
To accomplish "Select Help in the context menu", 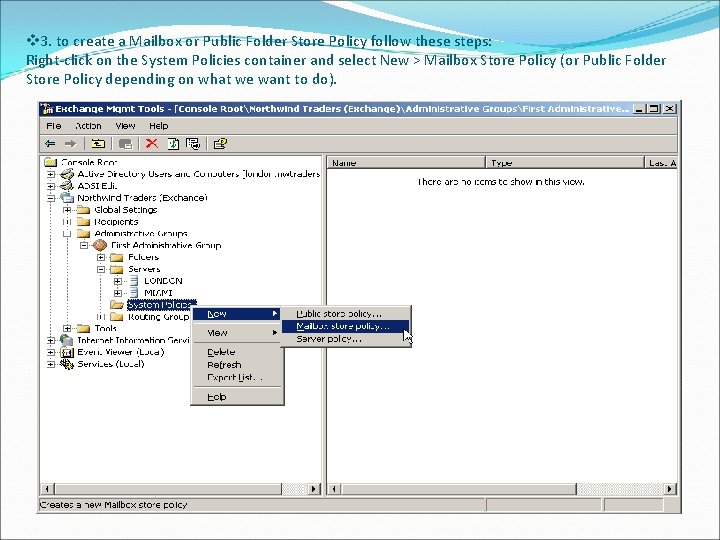I will click(x=237, y=397).
